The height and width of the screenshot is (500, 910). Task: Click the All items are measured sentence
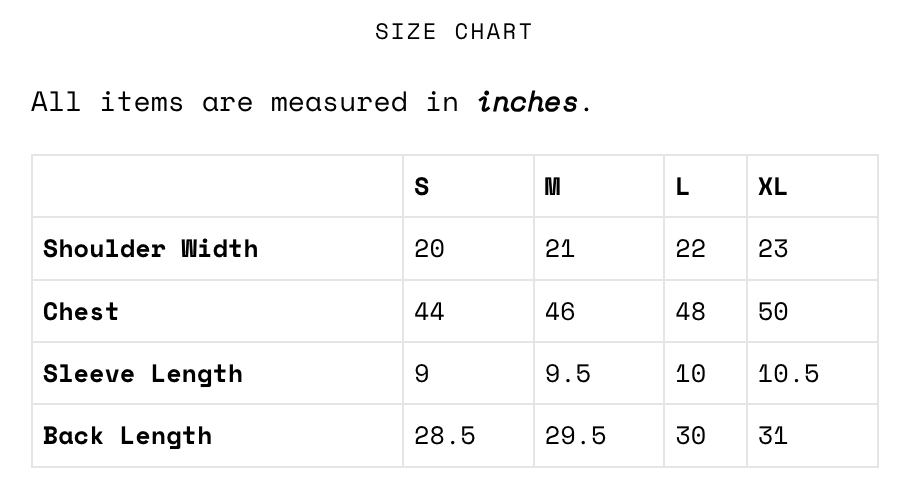tap(312, 102)
